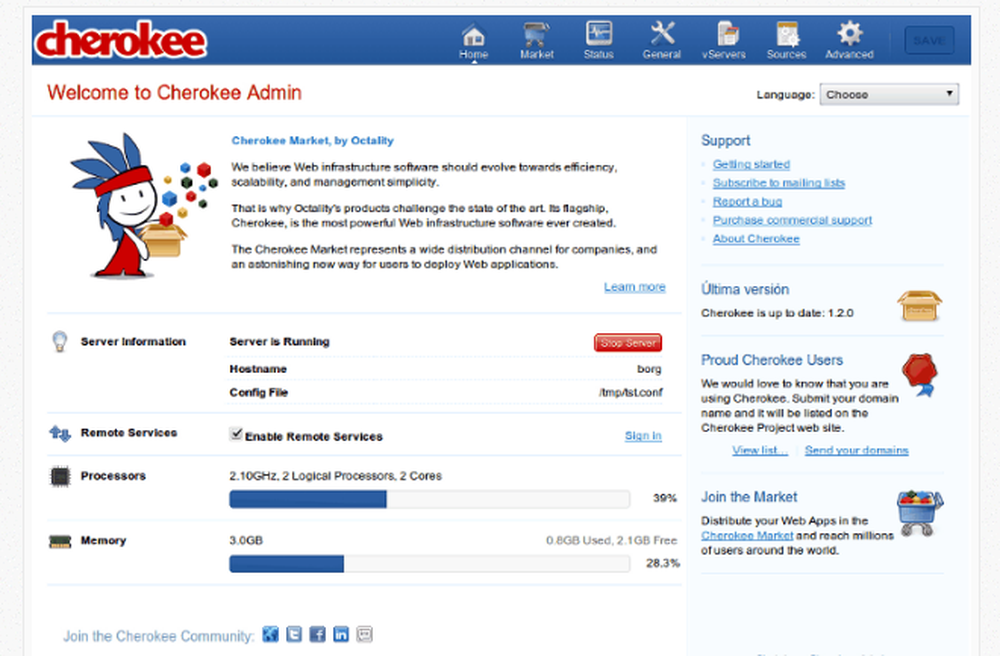Click the 'Support' sidebar heading
The image size is (1000, 656).
726,141
